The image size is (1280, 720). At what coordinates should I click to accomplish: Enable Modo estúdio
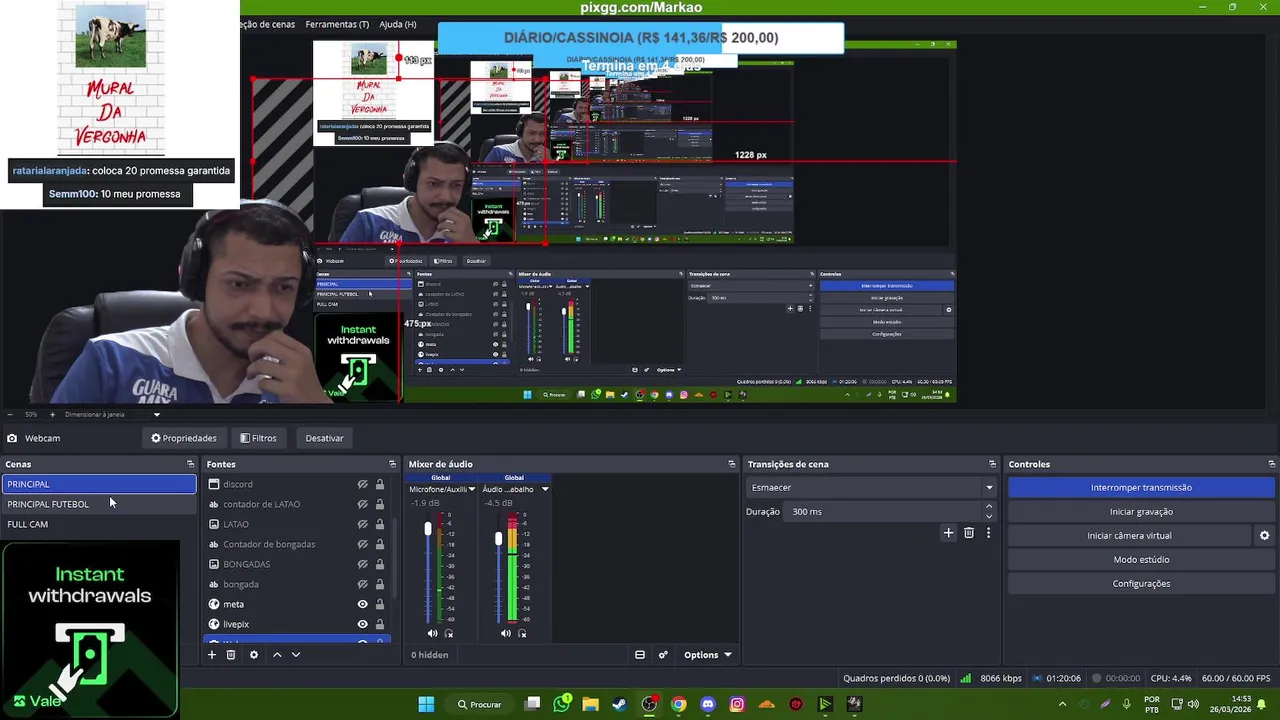(1141, 559)
